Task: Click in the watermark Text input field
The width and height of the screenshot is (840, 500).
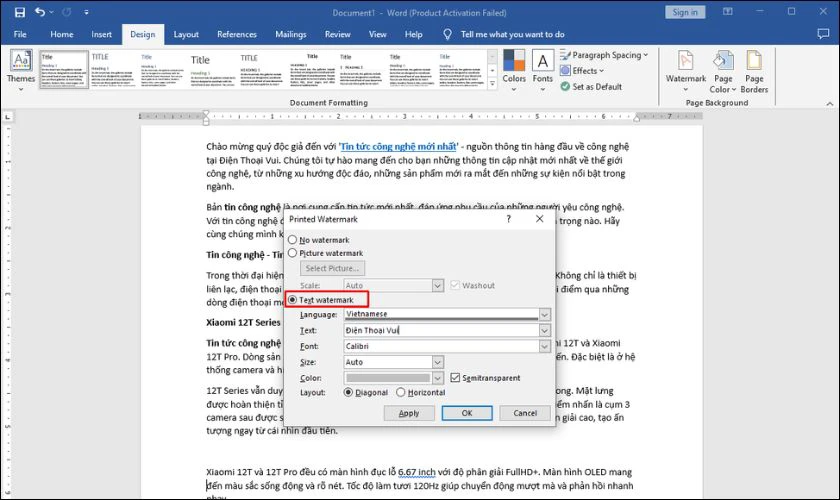Action: pos(441,330)
